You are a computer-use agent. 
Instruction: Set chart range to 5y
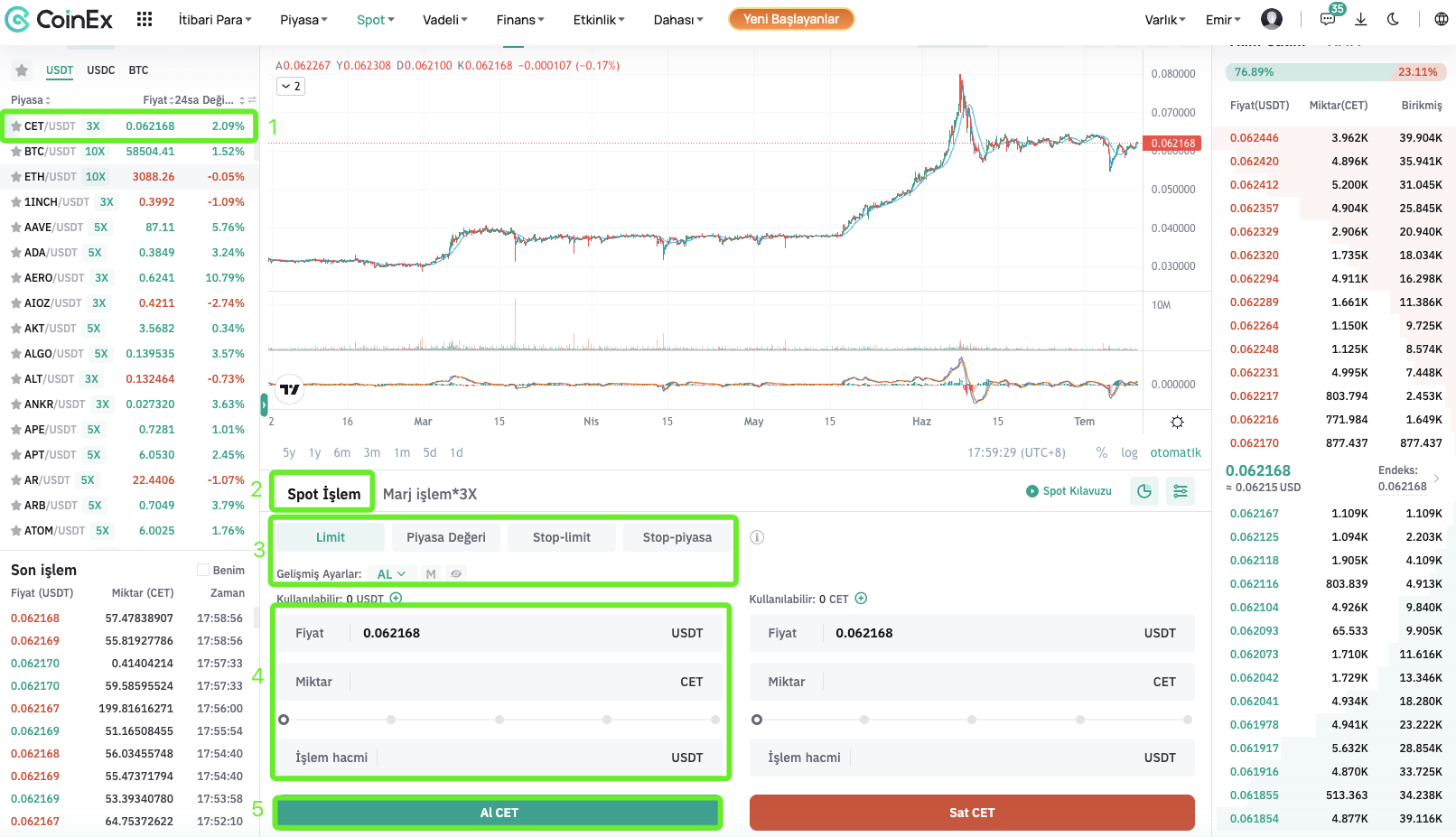click(289, 452)
